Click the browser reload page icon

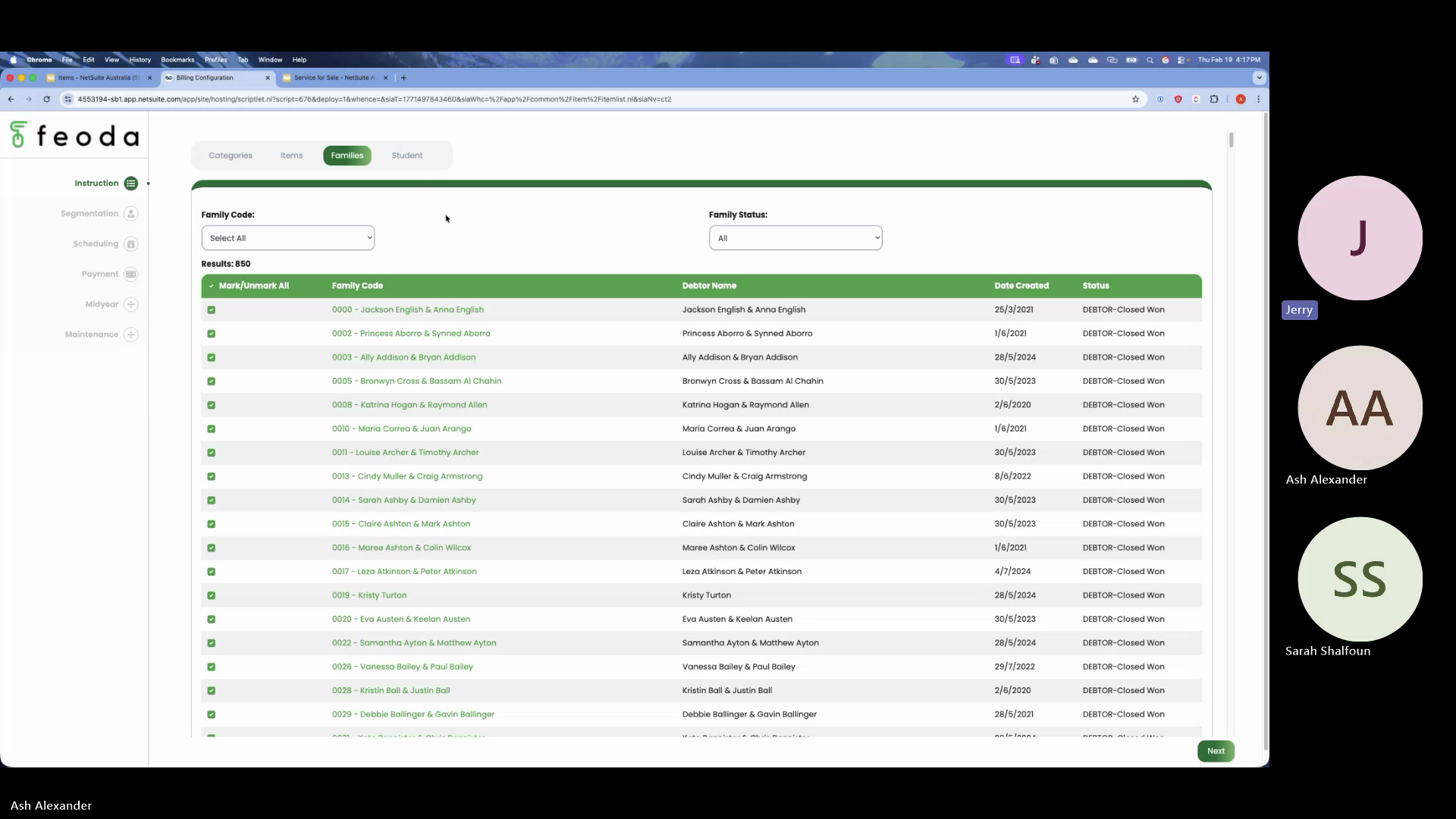tap(47, 99)
